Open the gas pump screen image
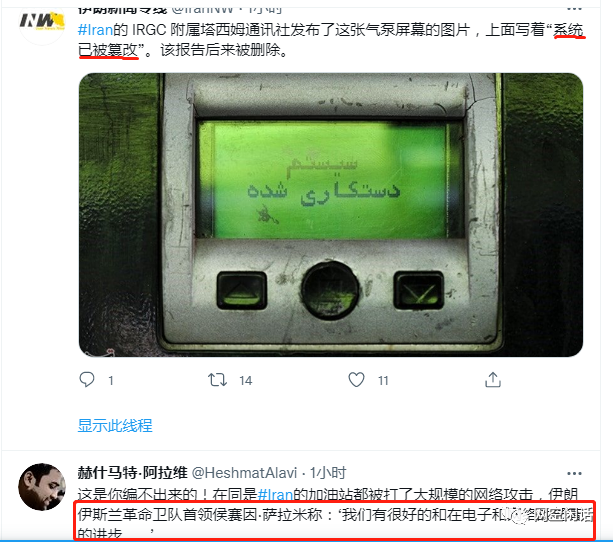Screen dimensions: 613x542 point(331,215)
